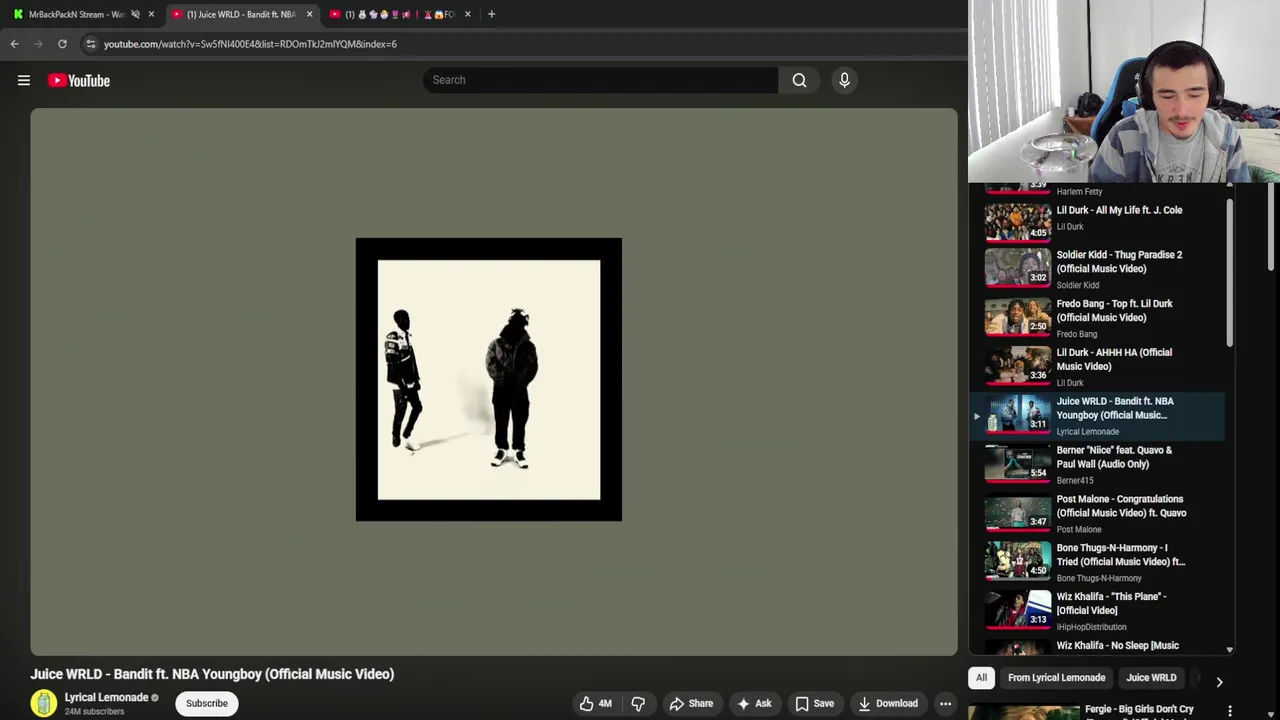Reload the page with refresh icon
The image size is (1280, 720).
62,44
